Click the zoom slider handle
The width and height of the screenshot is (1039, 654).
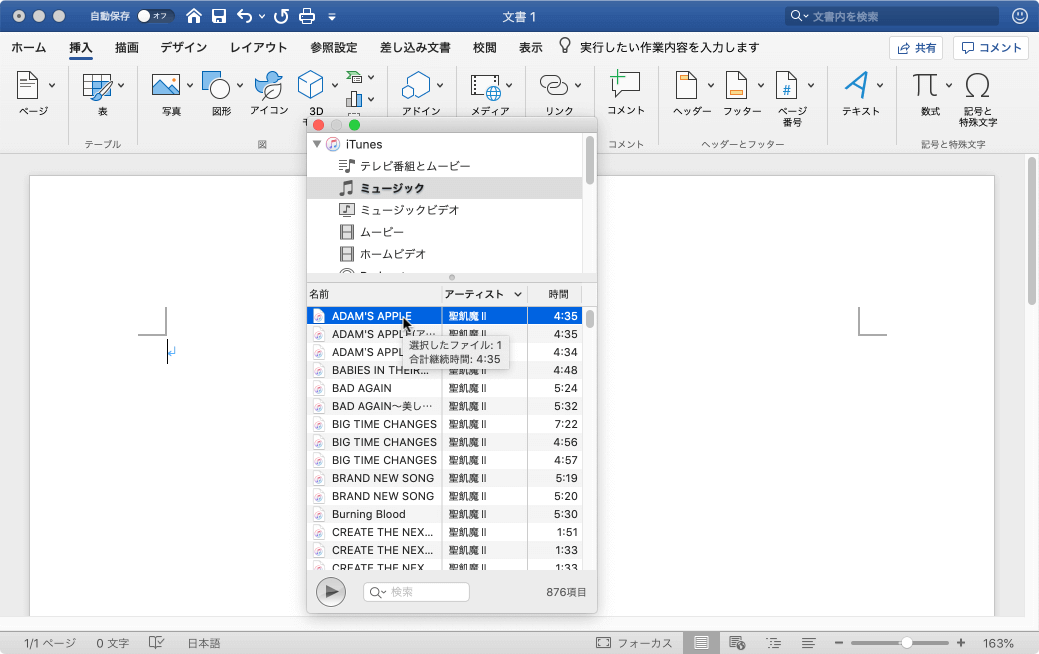pos(906,643)
